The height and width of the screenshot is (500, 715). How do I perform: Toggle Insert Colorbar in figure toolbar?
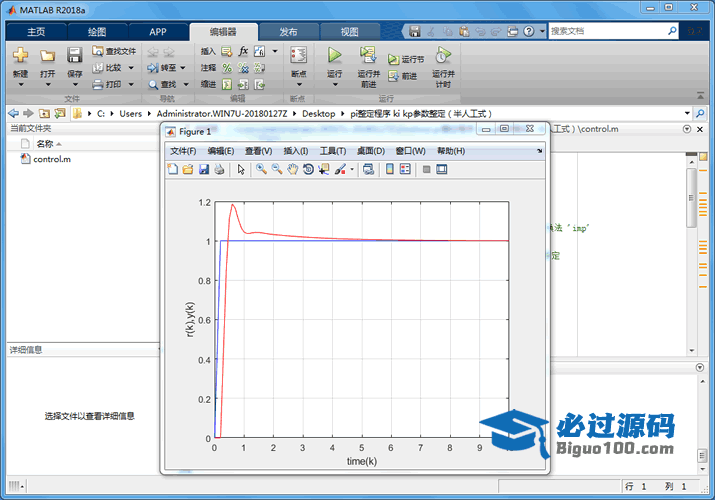coord(390,170)
